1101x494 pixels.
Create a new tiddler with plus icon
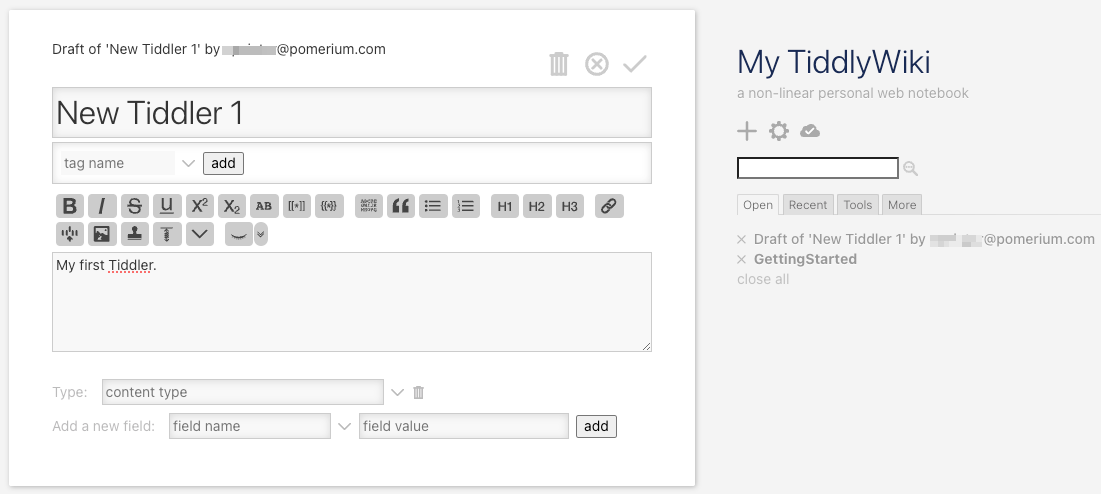tap(747, 131)
